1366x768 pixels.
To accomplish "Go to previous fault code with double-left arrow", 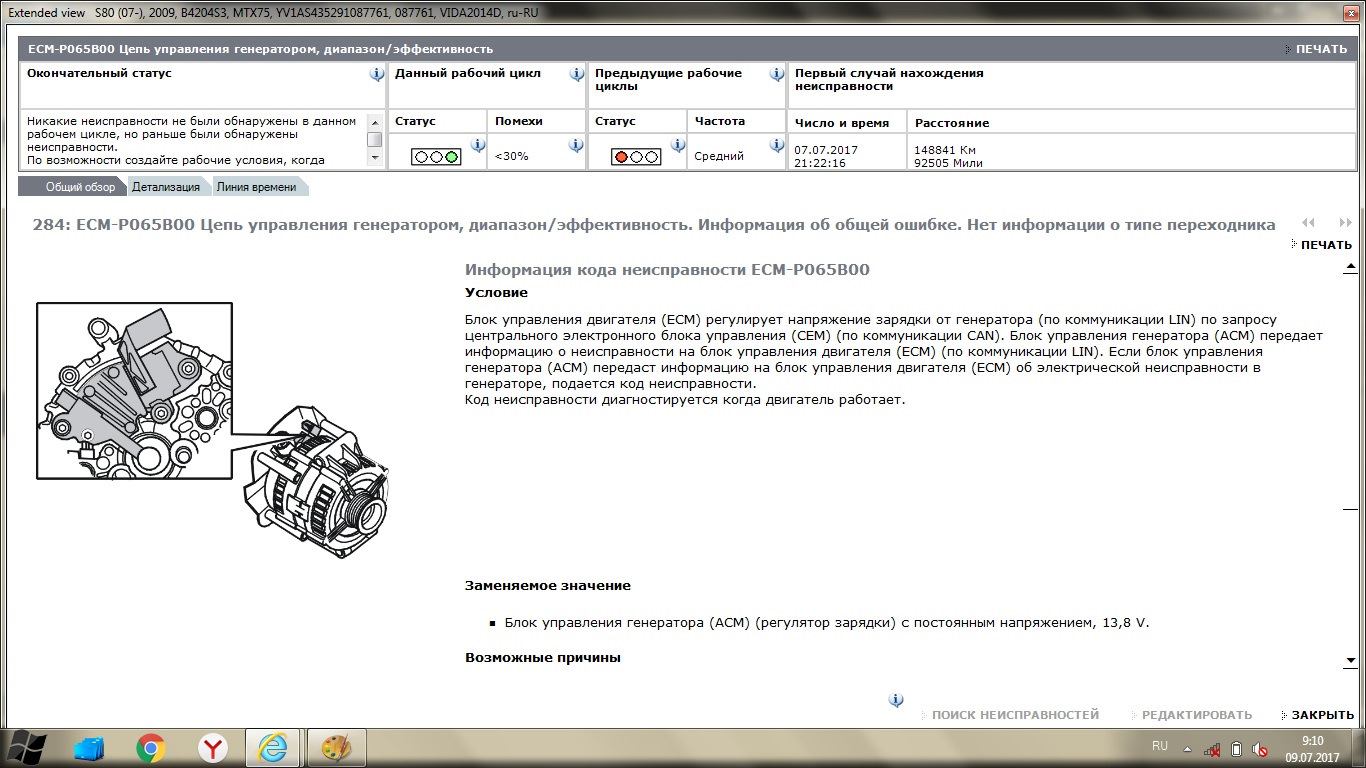I will coord(1308,224).
